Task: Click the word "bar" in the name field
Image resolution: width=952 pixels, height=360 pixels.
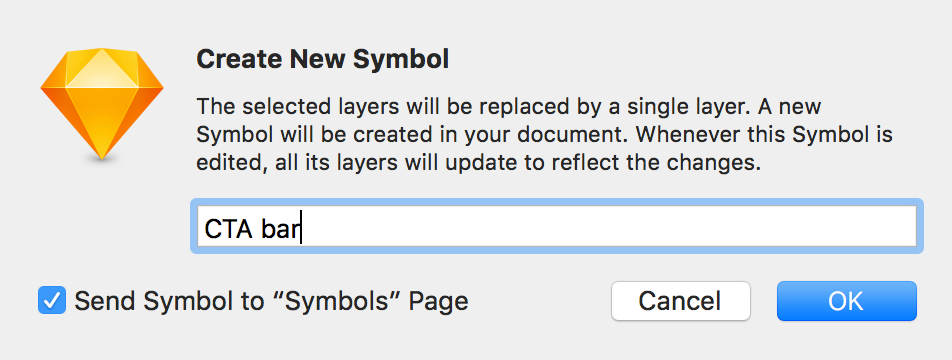Action: click(x=281, y=231)
